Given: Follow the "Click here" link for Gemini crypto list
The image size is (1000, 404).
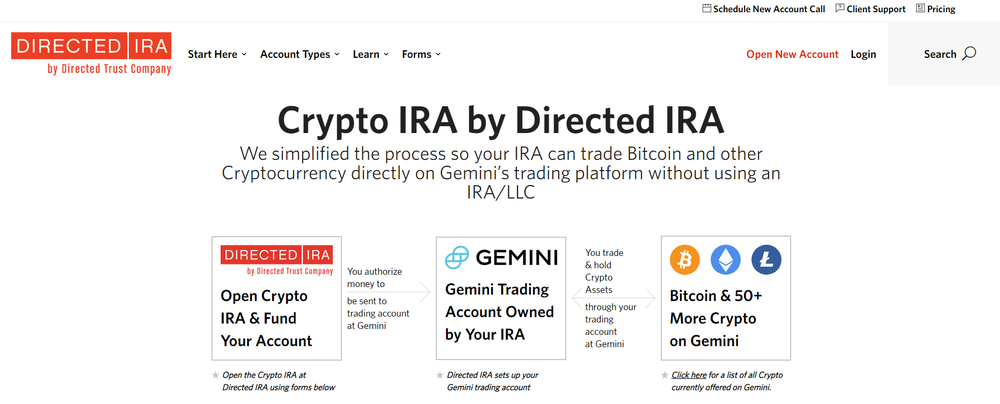Looking at the screenshot, I should [x=689, y=375].
